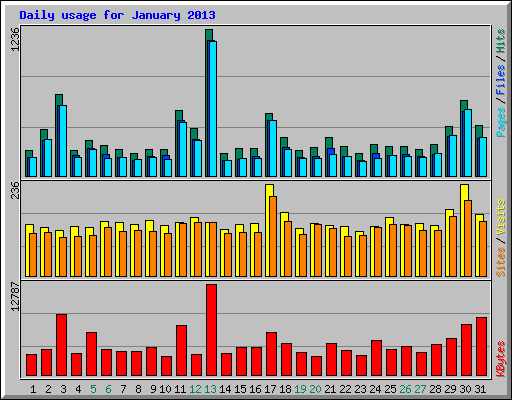Click day label 16 on the axis
The image size is (512, 400).
coord(255,389)
